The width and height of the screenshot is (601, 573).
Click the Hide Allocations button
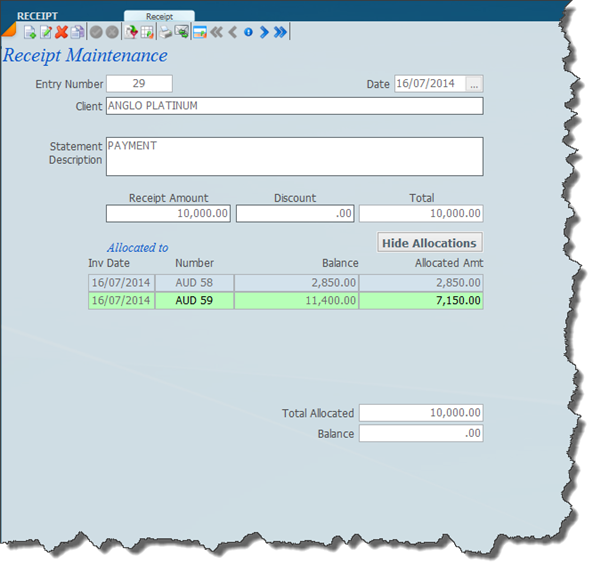pos(430,243)
